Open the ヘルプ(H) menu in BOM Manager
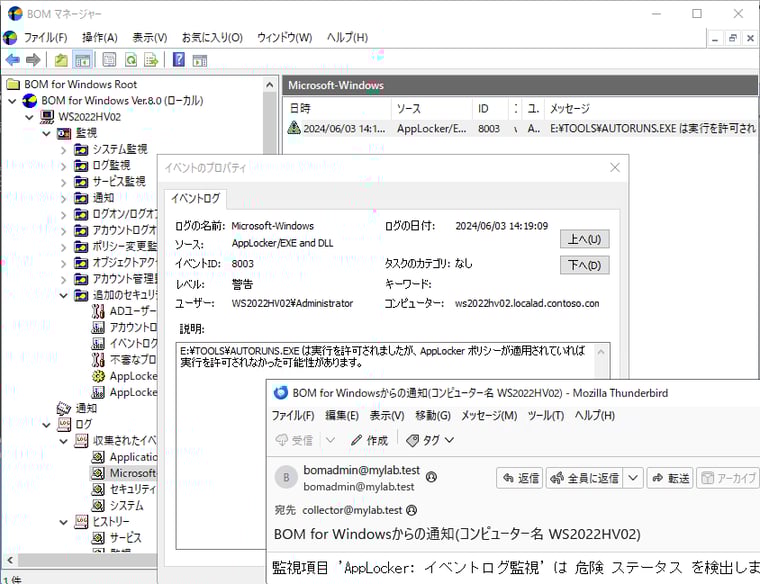The width and height of the screenshot is (760, 584). point(347,37)
